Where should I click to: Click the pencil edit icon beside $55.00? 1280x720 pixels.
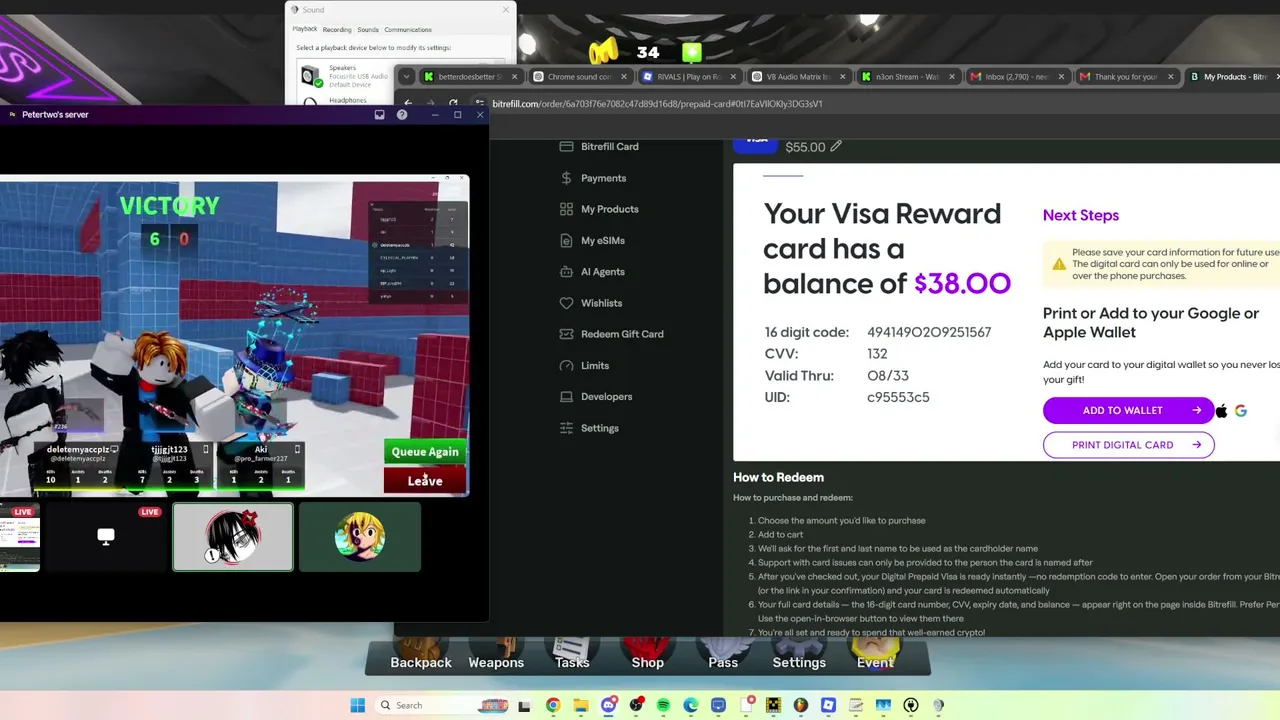tap(836, 146)
